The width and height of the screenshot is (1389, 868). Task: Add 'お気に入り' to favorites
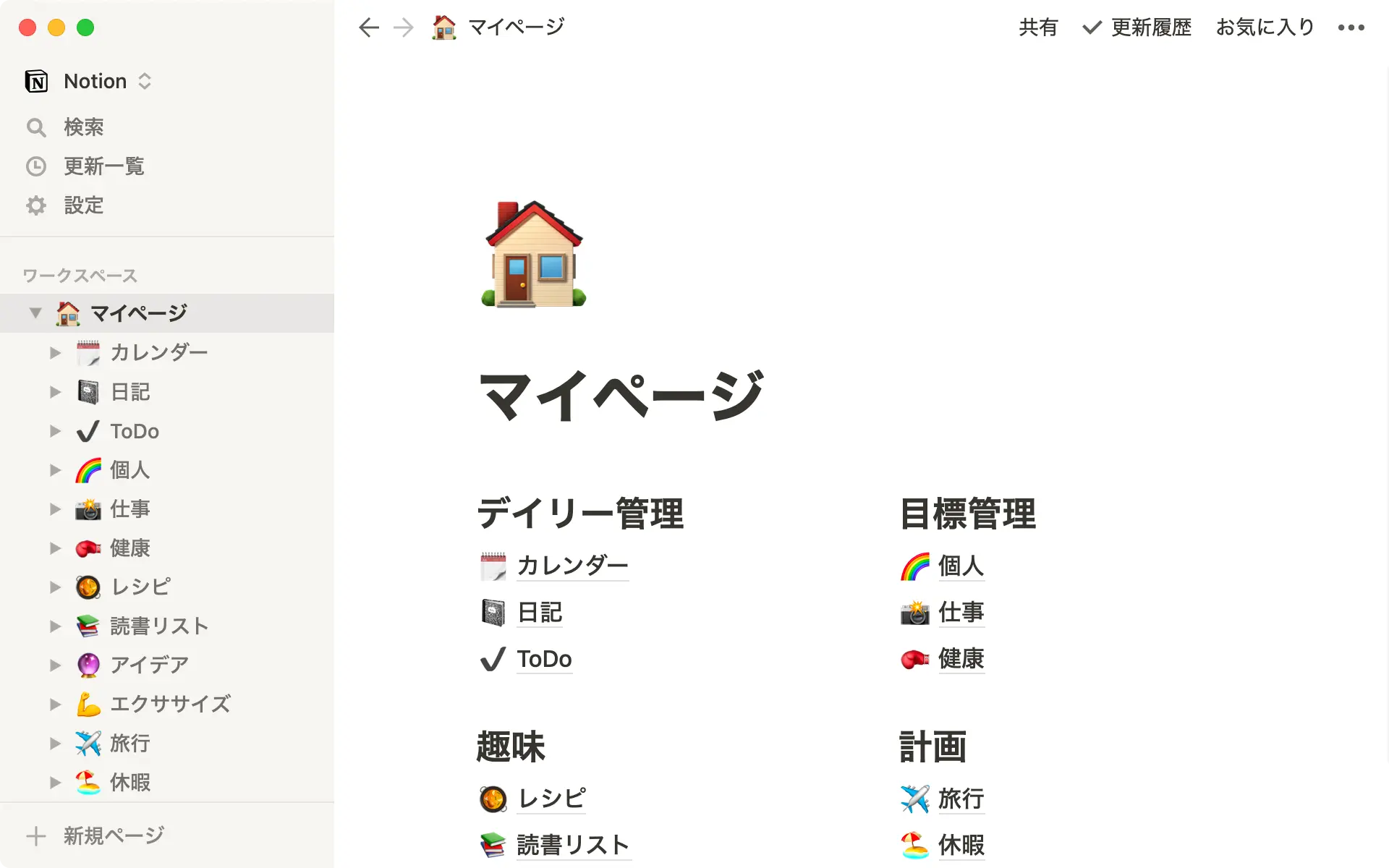tap(1264, 27)
